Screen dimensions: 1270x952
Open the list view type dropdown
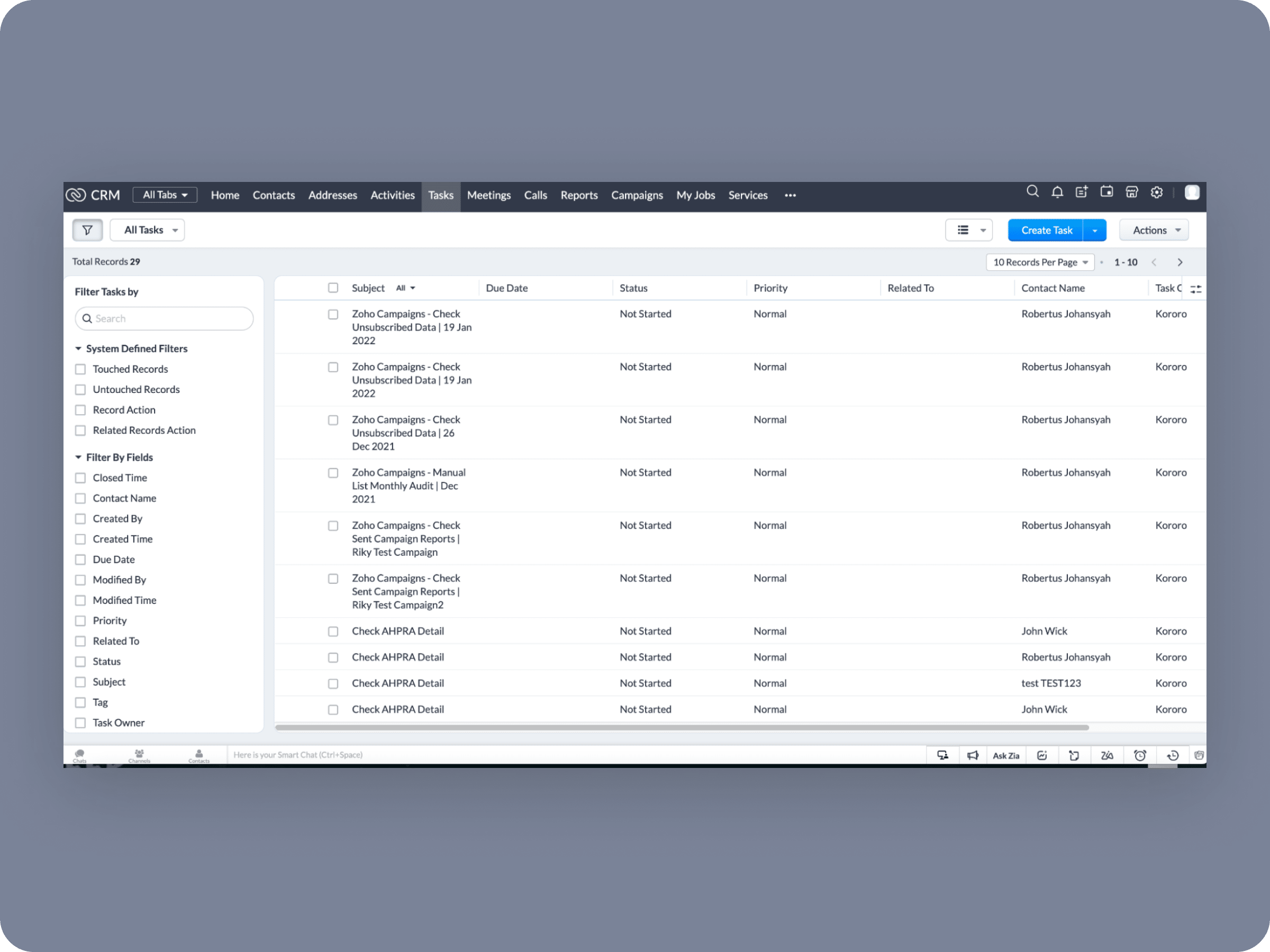tap(969, 230)
